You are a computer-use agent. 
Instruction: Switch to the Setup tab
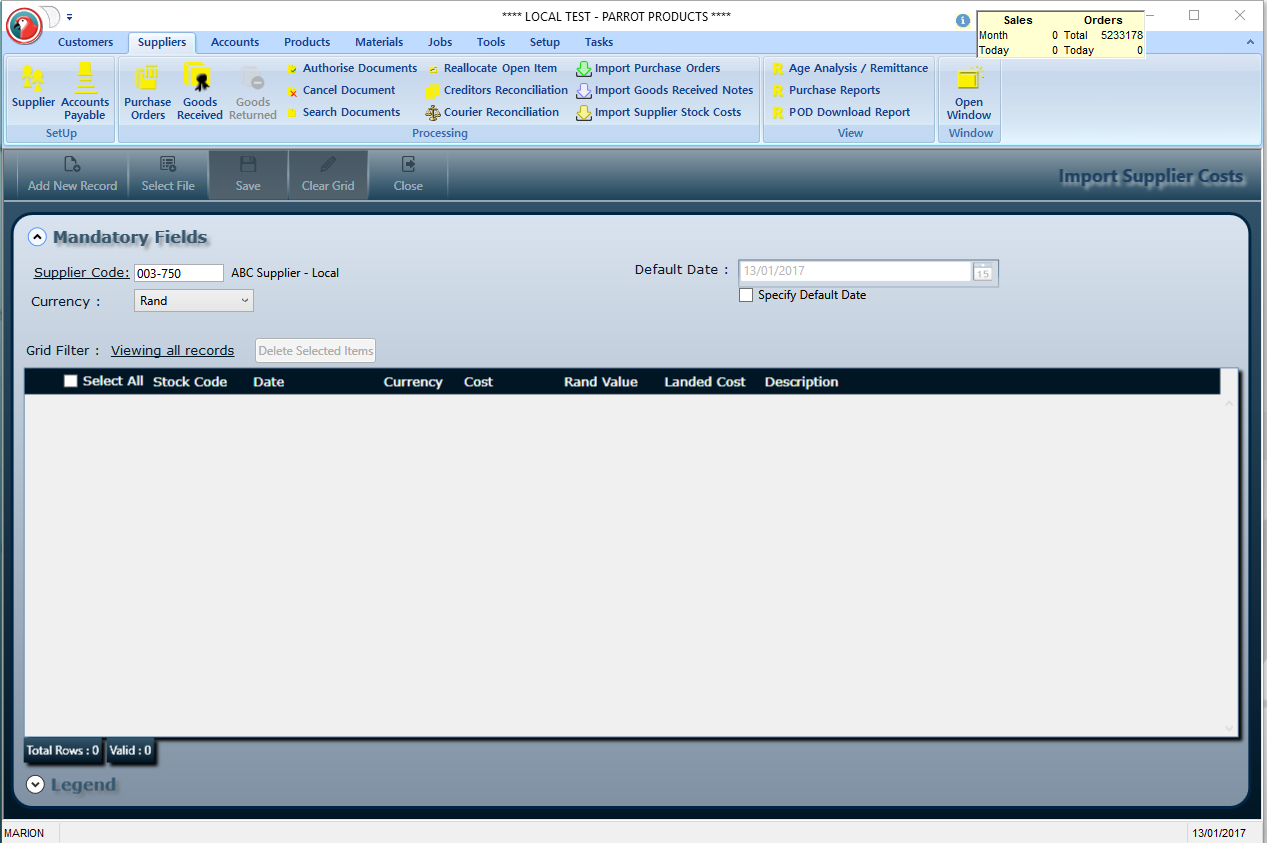545,42
